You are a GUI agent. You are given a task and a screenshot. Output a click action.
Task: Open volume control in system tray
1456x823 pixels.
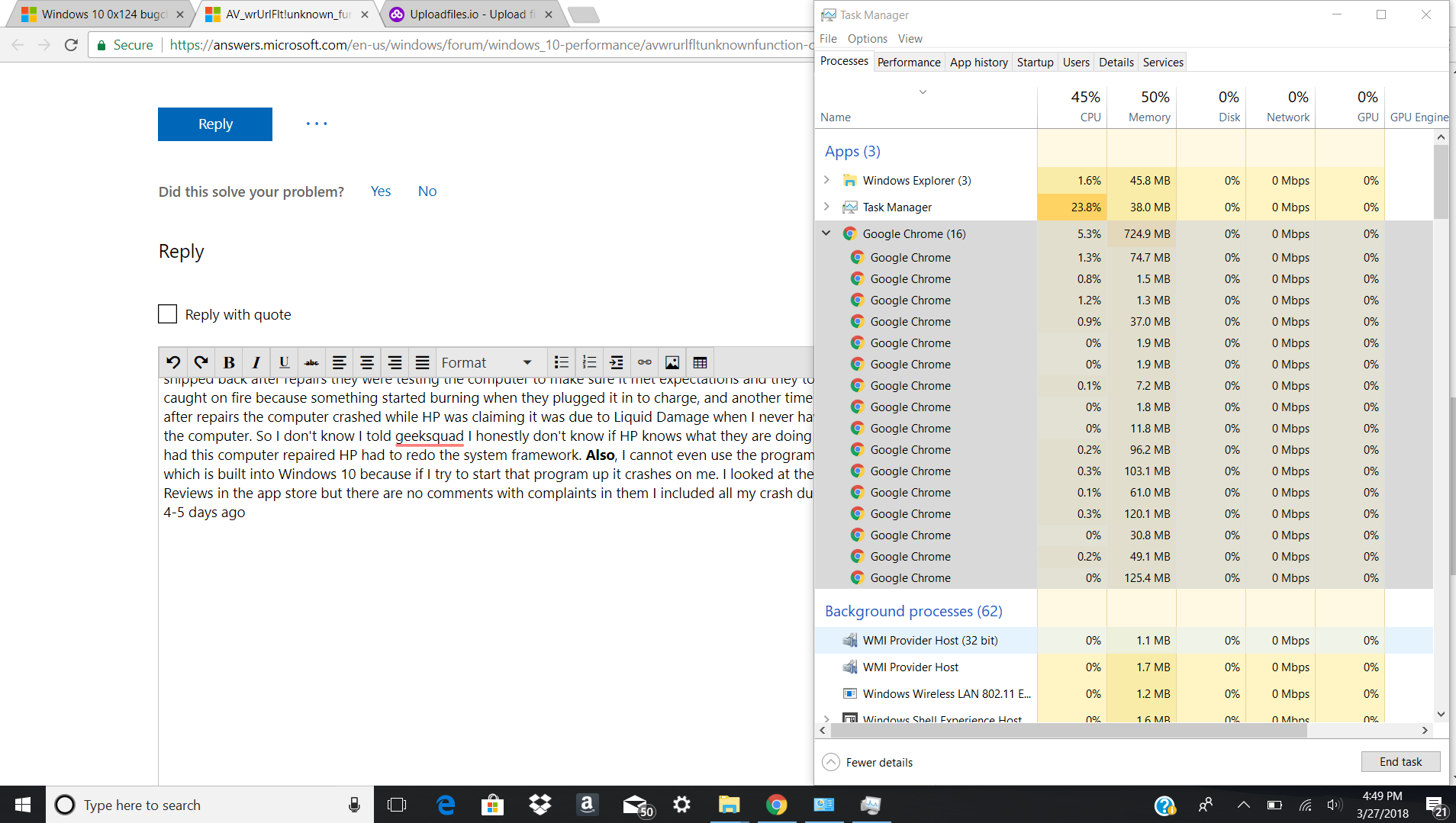1334,805
